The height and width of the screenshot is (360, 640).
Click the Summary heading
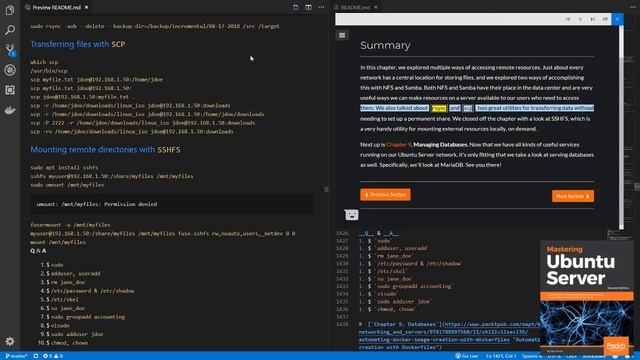click(385, 45)
